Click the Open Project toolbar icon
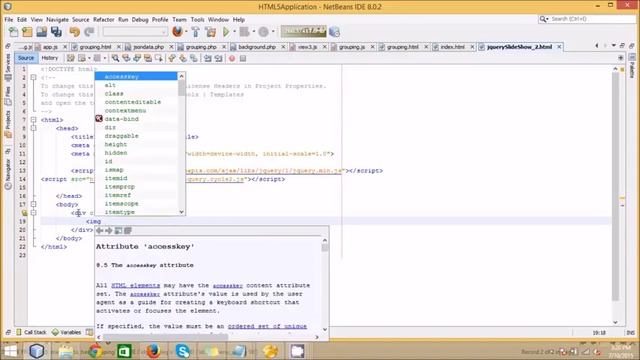Viewport: 640px width, 360px height. click(x=41, y=32)
